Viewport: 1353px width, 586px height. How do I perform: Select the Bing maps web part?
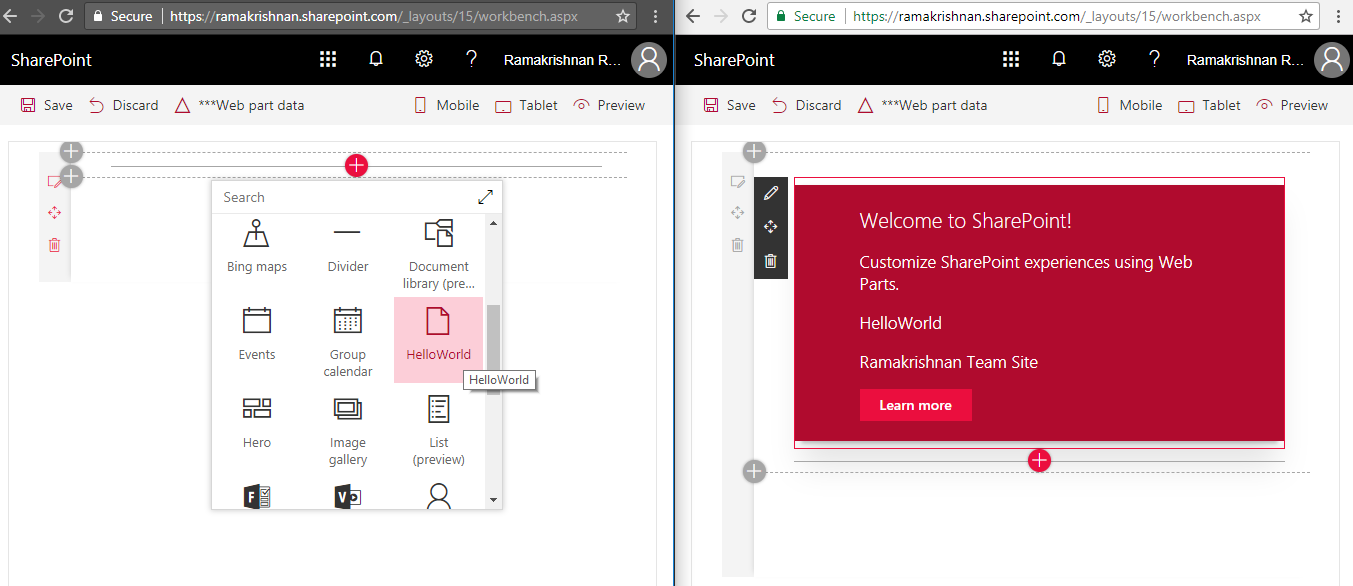pos(257,246)
